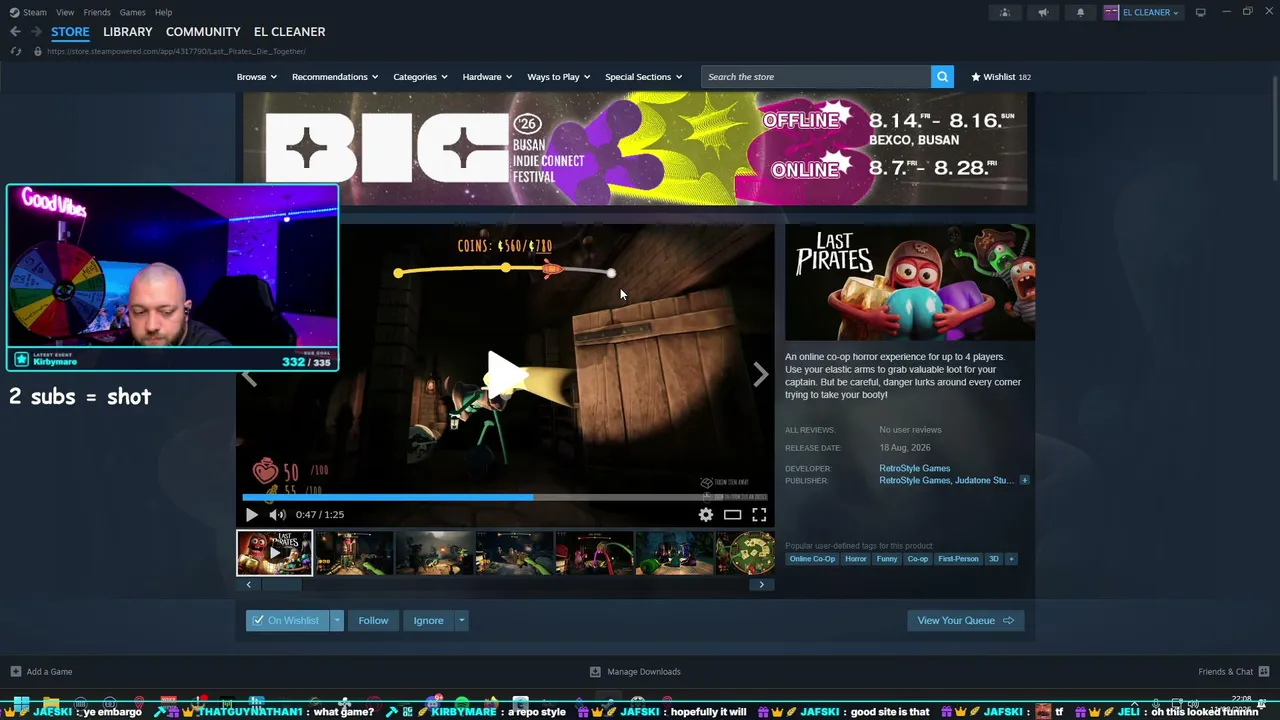This screenshot has width=1280, height=720.
Task: Open the friends activity icon in title bar
Action: click(x=1005, y=12)
